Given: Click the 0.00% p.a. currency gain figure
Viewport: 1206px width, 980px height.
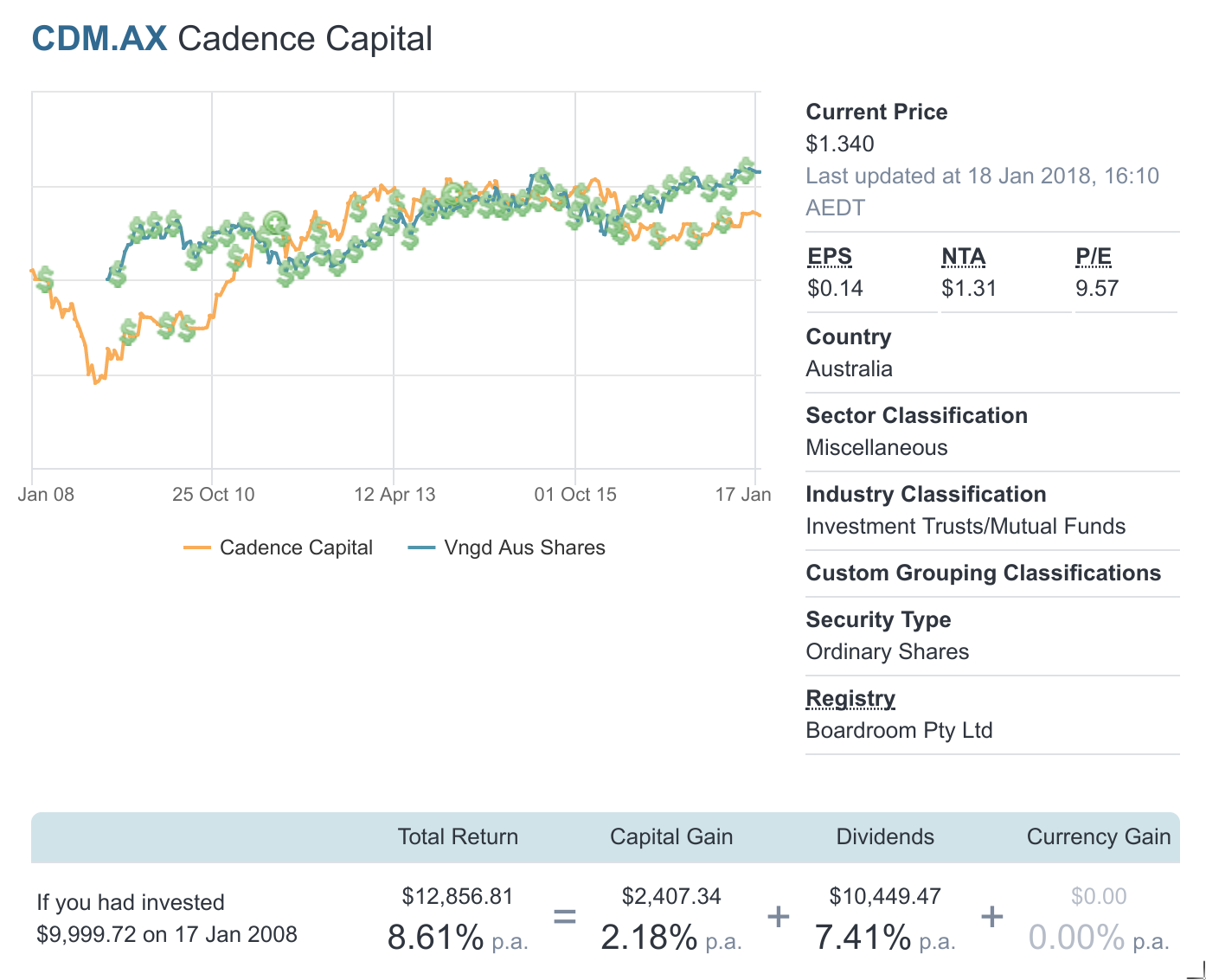Looking at the screenshot, I should (1099, 938).
